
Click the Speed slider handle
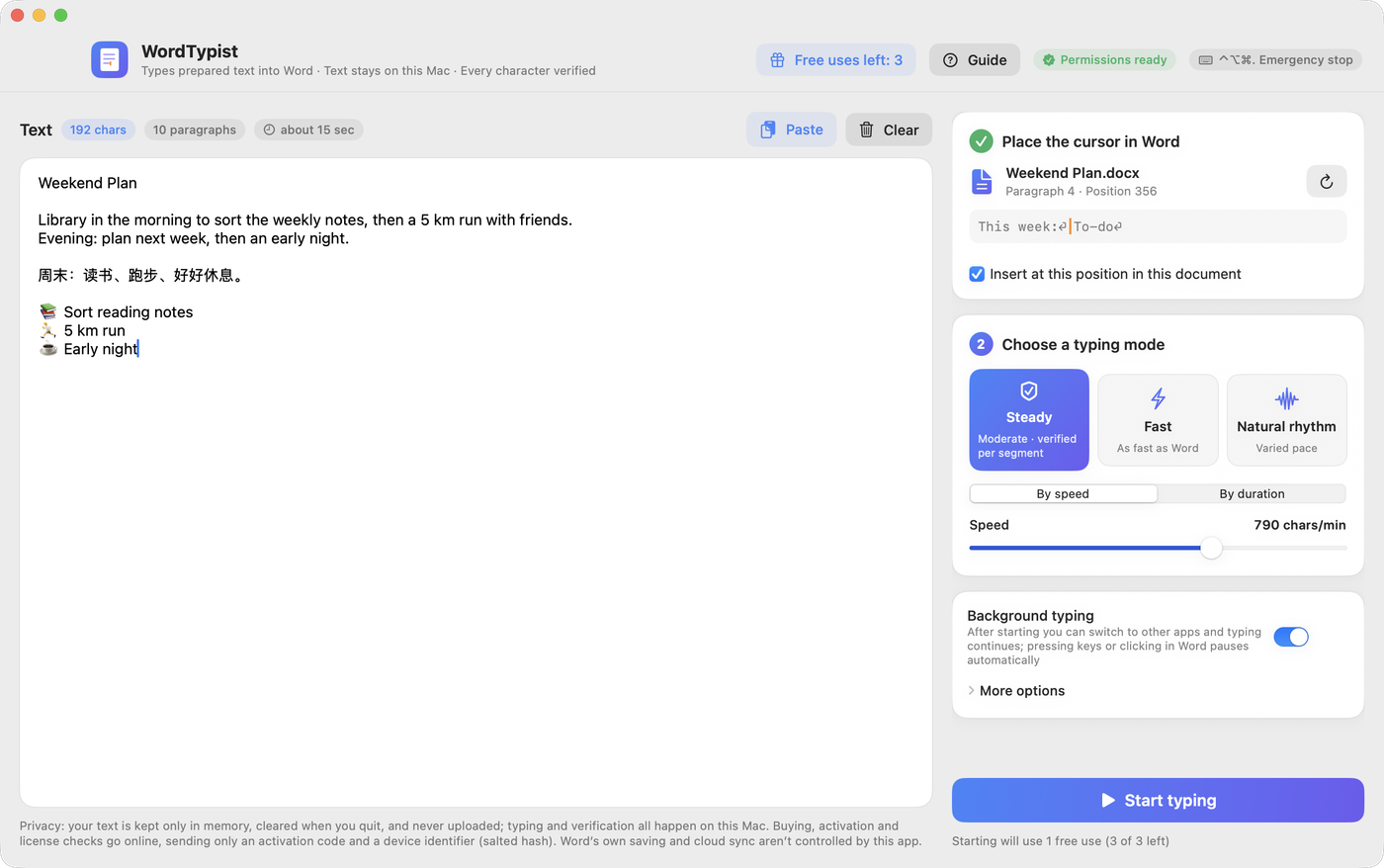point(1211,548)
